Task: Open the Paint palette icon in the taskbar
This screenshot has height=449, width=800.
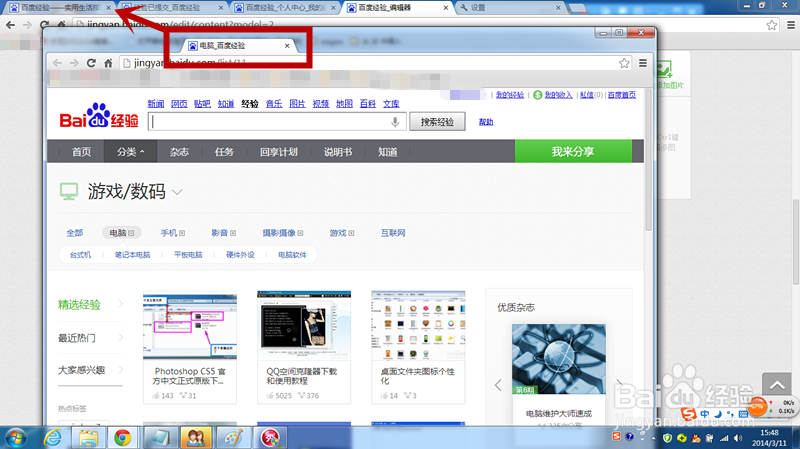Action: click(x=234, y=438)
